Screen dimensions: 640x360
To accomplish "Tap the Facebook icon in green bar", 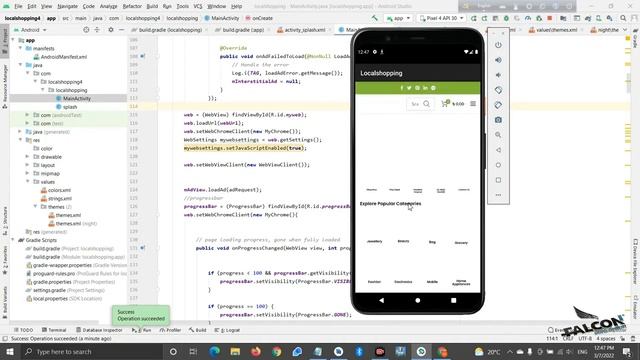I will 402,88.
